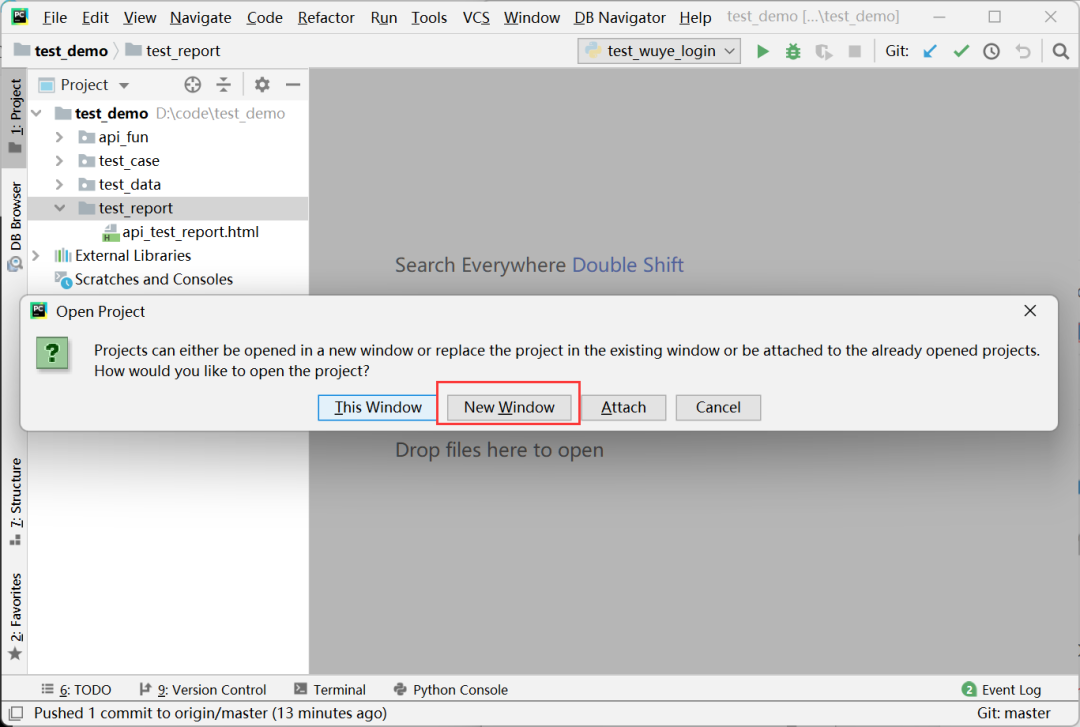This screenshot has width=1080, height=727.
Task: Open the 1: Project side tab
Action: pyautogui.click(x=15, y=116)
